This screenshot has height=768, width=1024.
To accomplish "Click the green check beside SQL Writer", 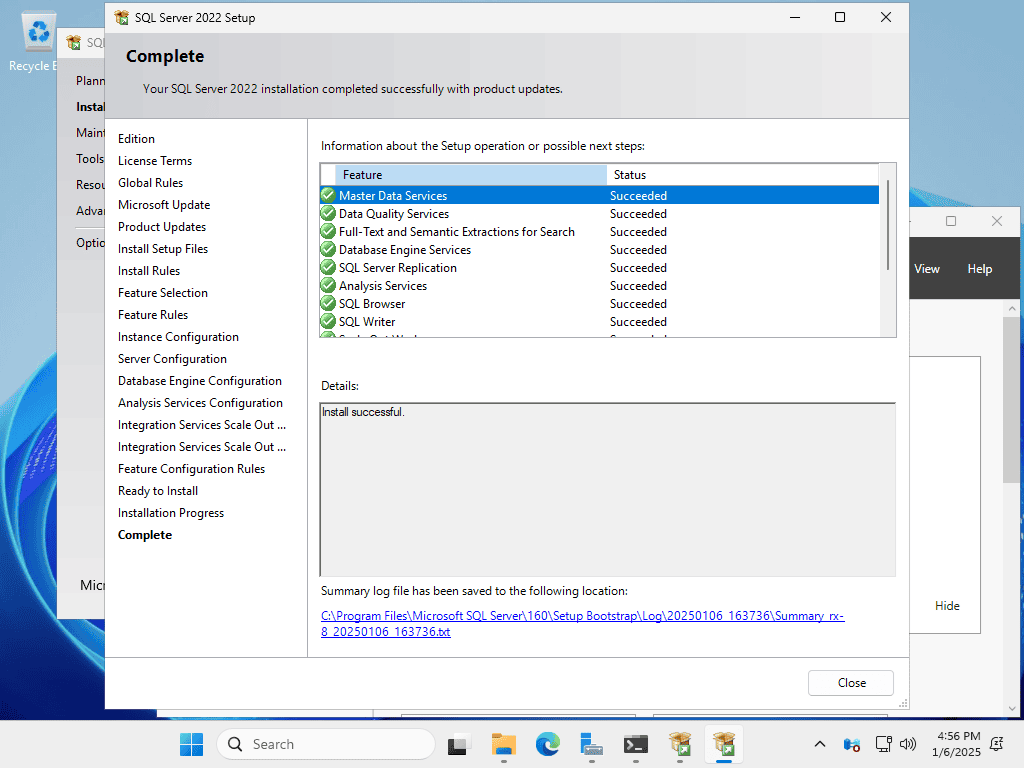I will click(328, 321).
